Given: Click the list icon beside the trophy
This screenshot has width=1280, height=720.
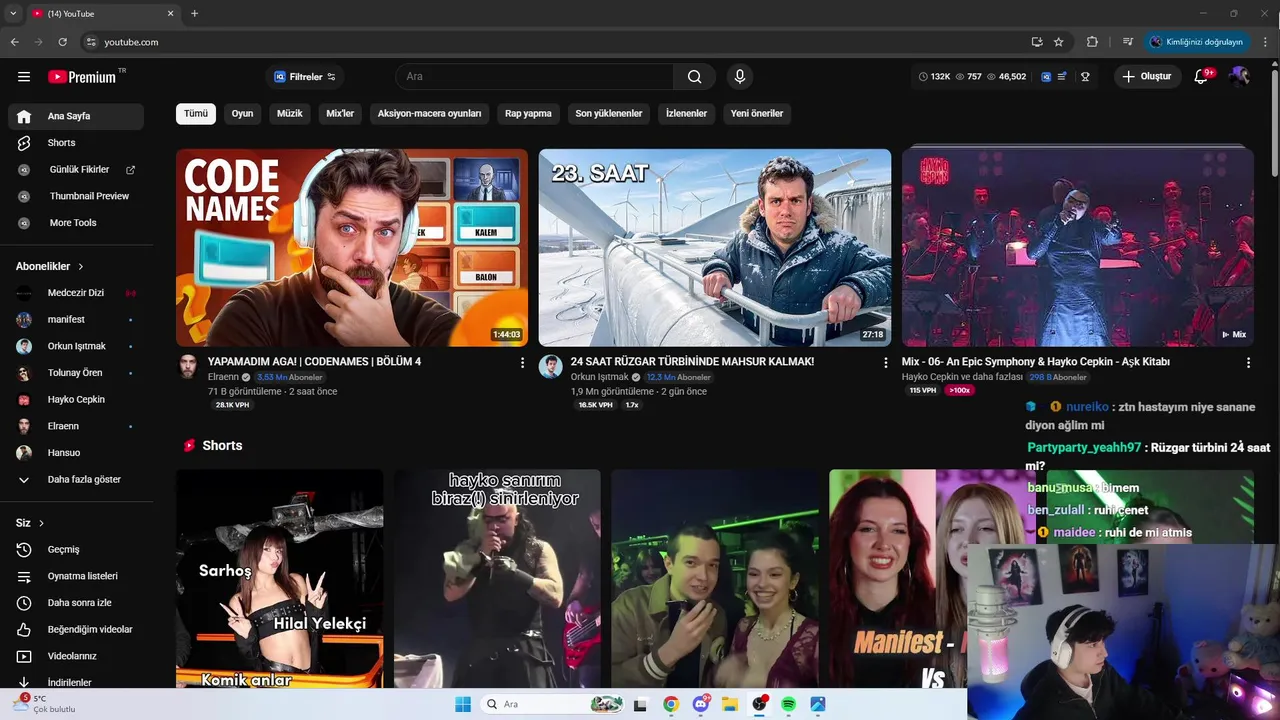Looking at the screenshot, I should [1062, 77].
